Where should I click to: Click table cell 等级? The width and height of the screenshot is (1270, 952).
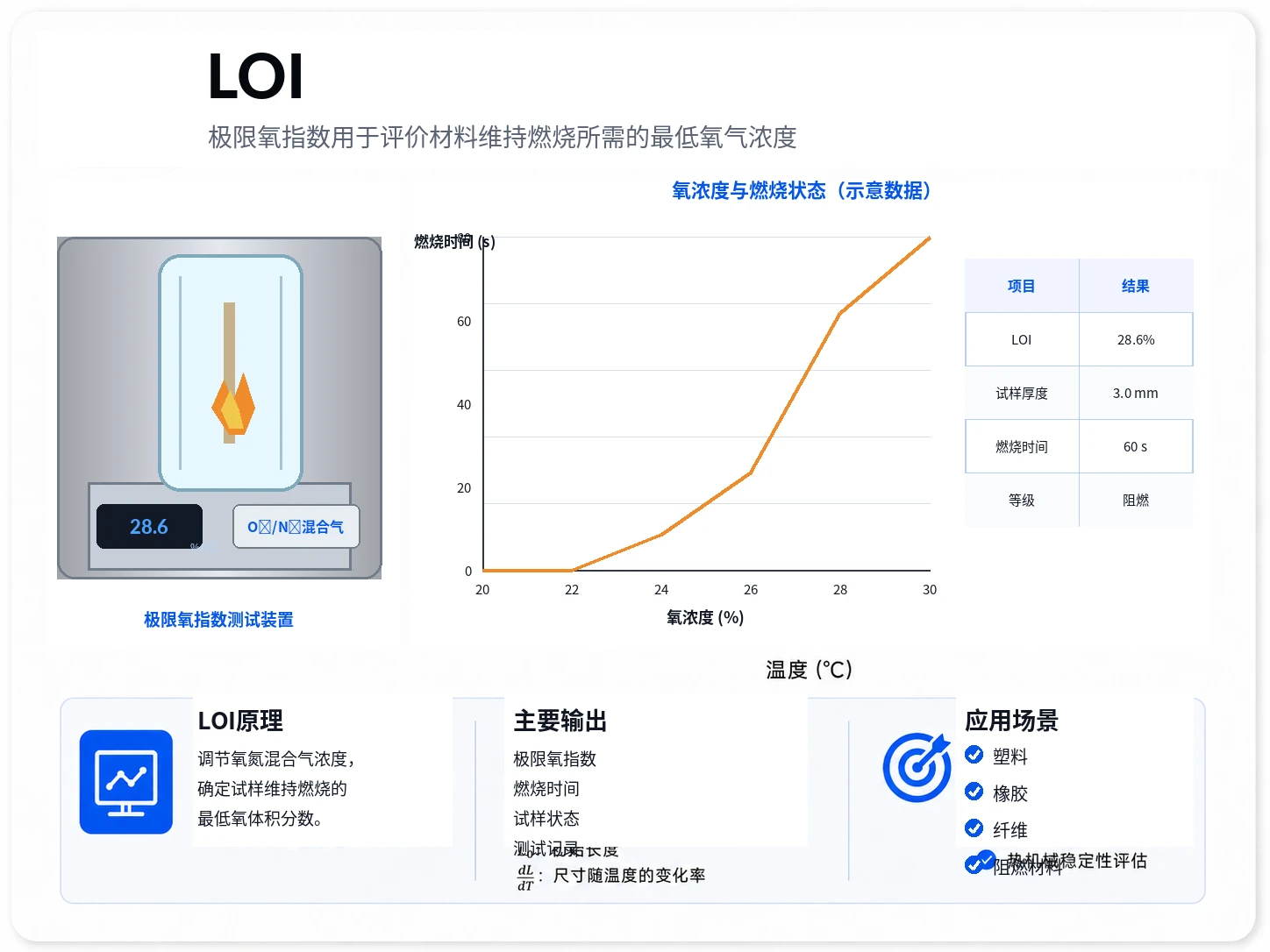(x=1022, y=501)
